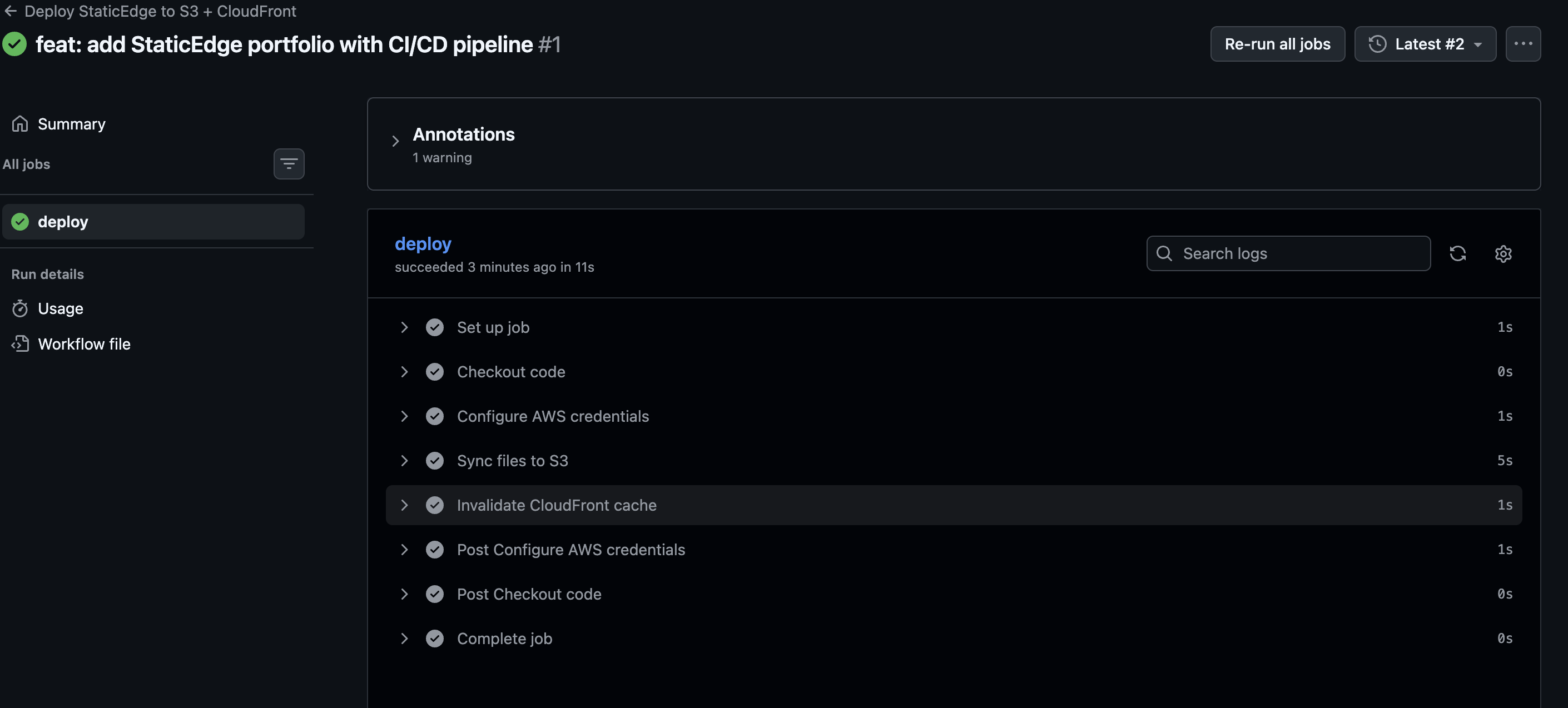
Task: Click the Re-run all jobs button
Action: (1277, 43)
